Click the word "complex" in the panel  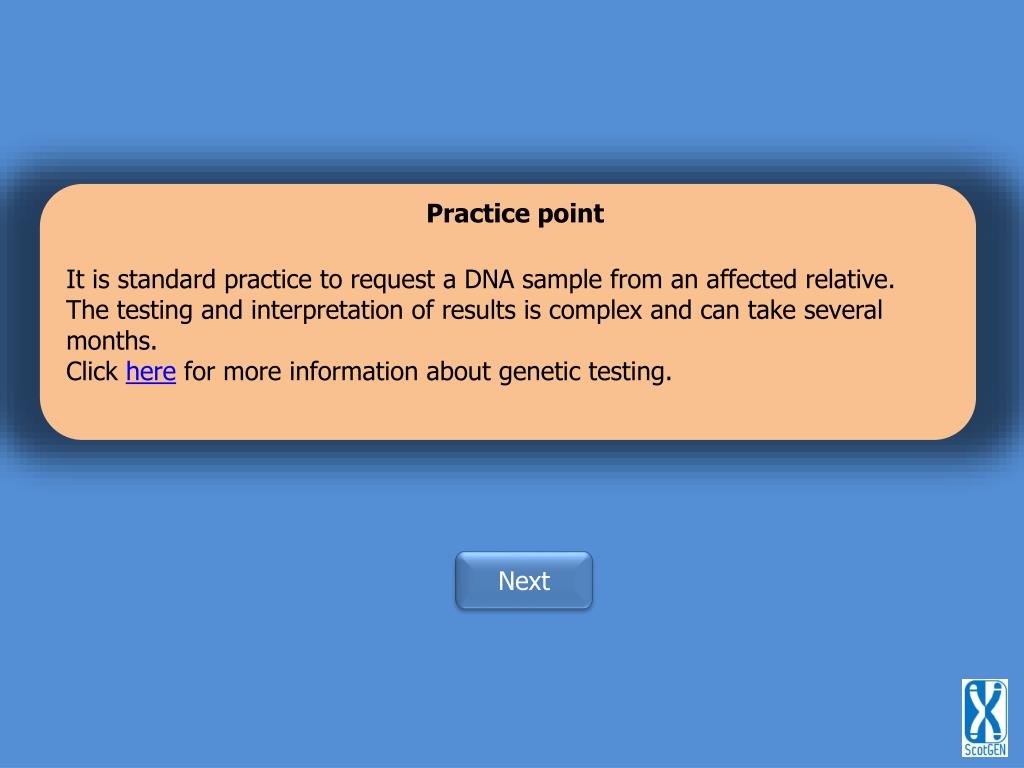596,310
